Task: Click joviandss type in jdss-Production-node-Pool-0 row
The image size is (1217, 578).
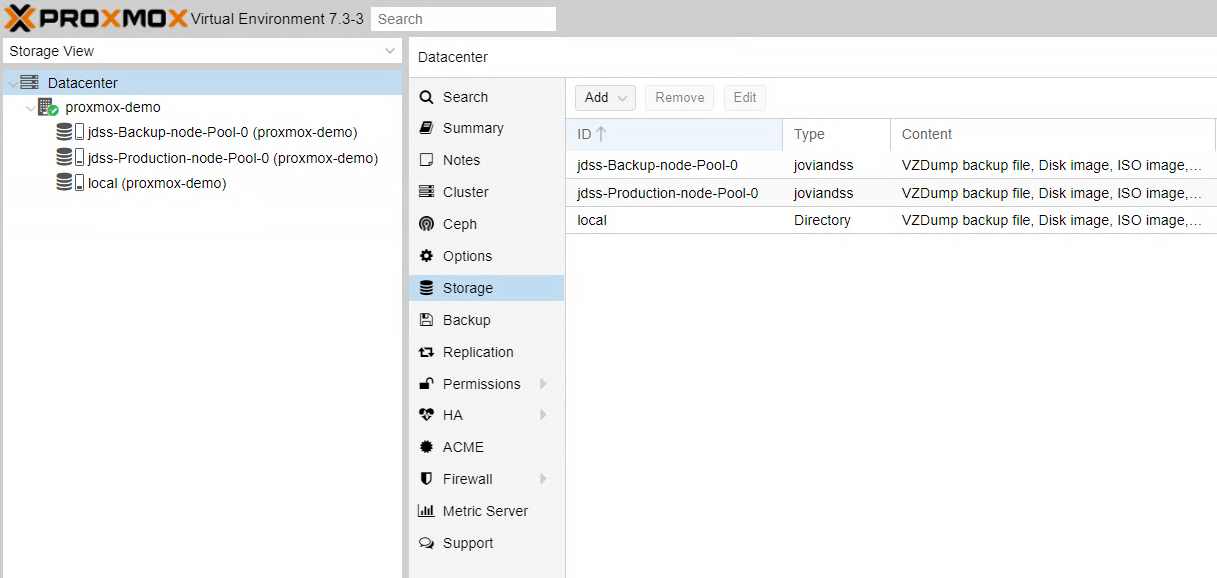Action: coord(824,193)
